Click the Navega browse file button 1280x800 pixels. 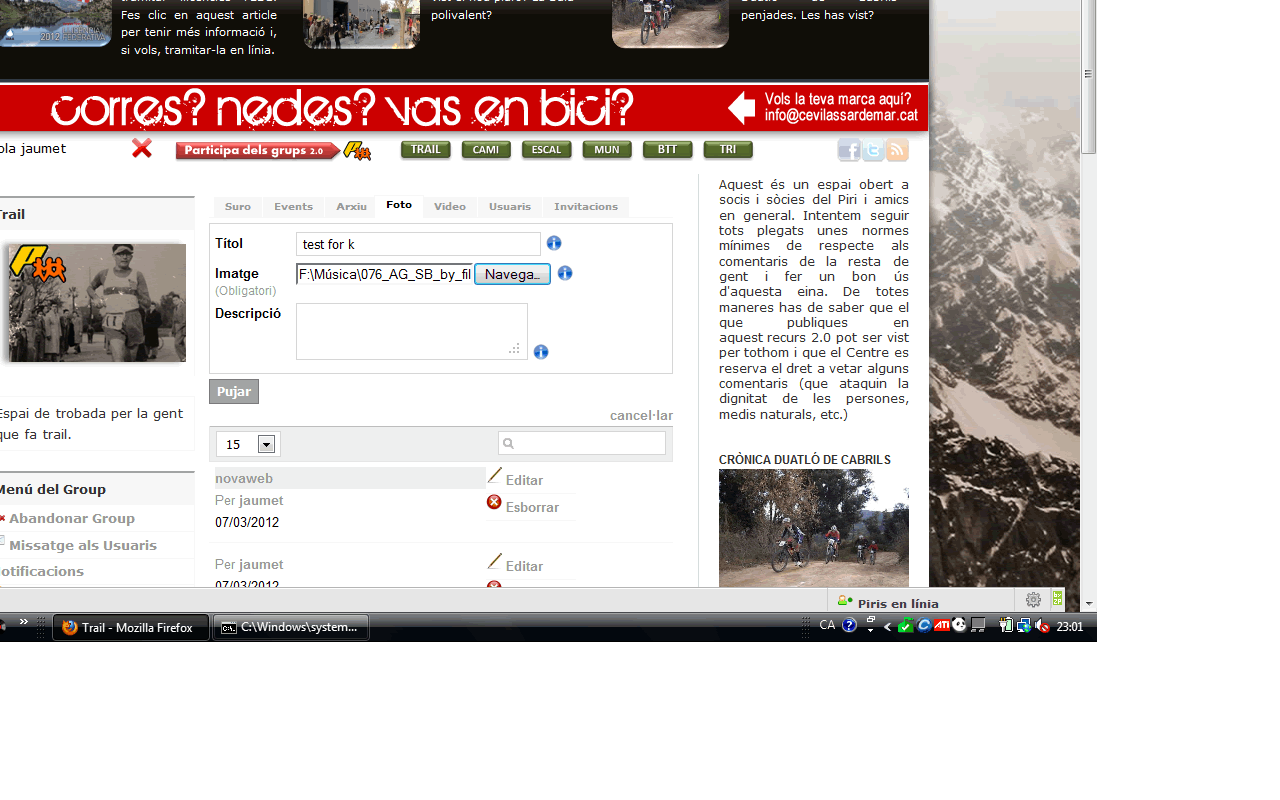coord(512,274)
